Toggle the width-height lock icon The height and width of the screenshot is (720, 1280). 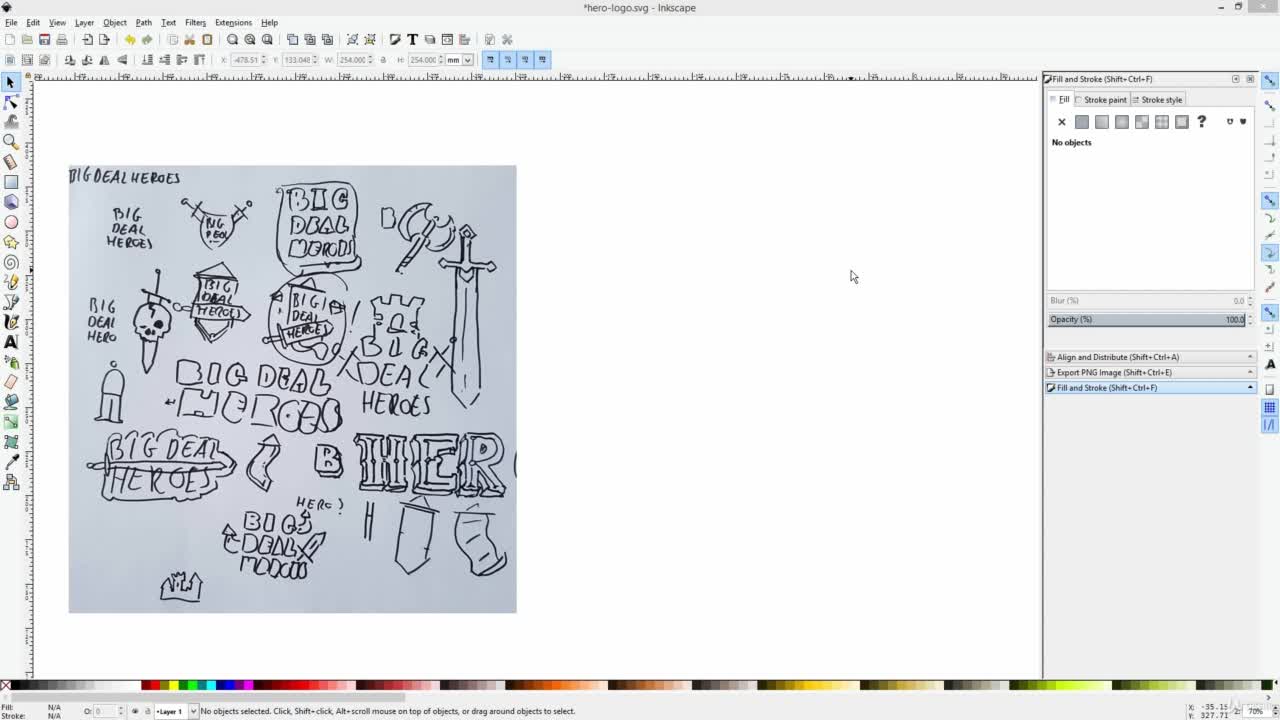pos(383,60)
